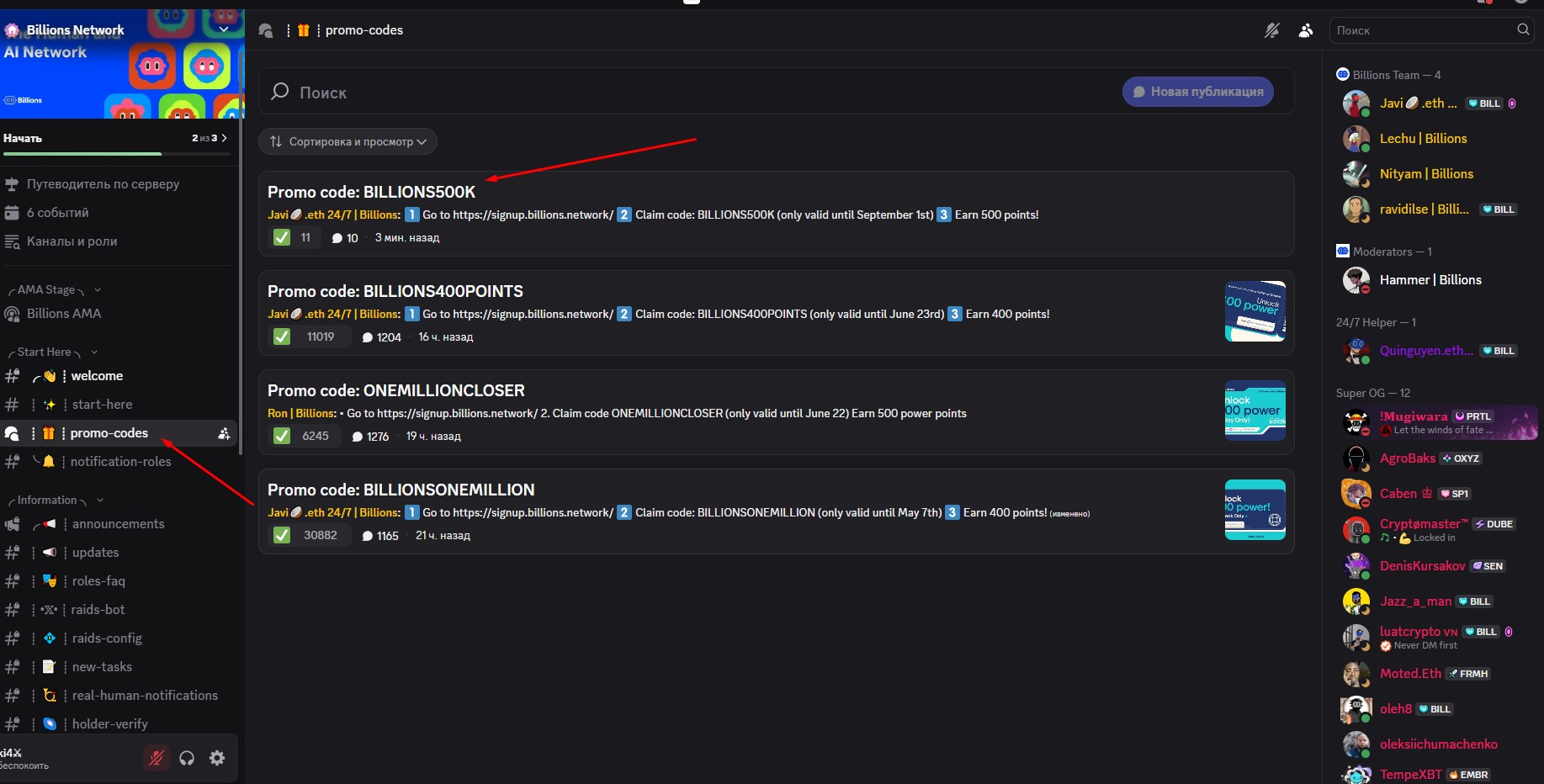
Task: Click the notification bell mute icon in header
Action: coord(1271,30)
